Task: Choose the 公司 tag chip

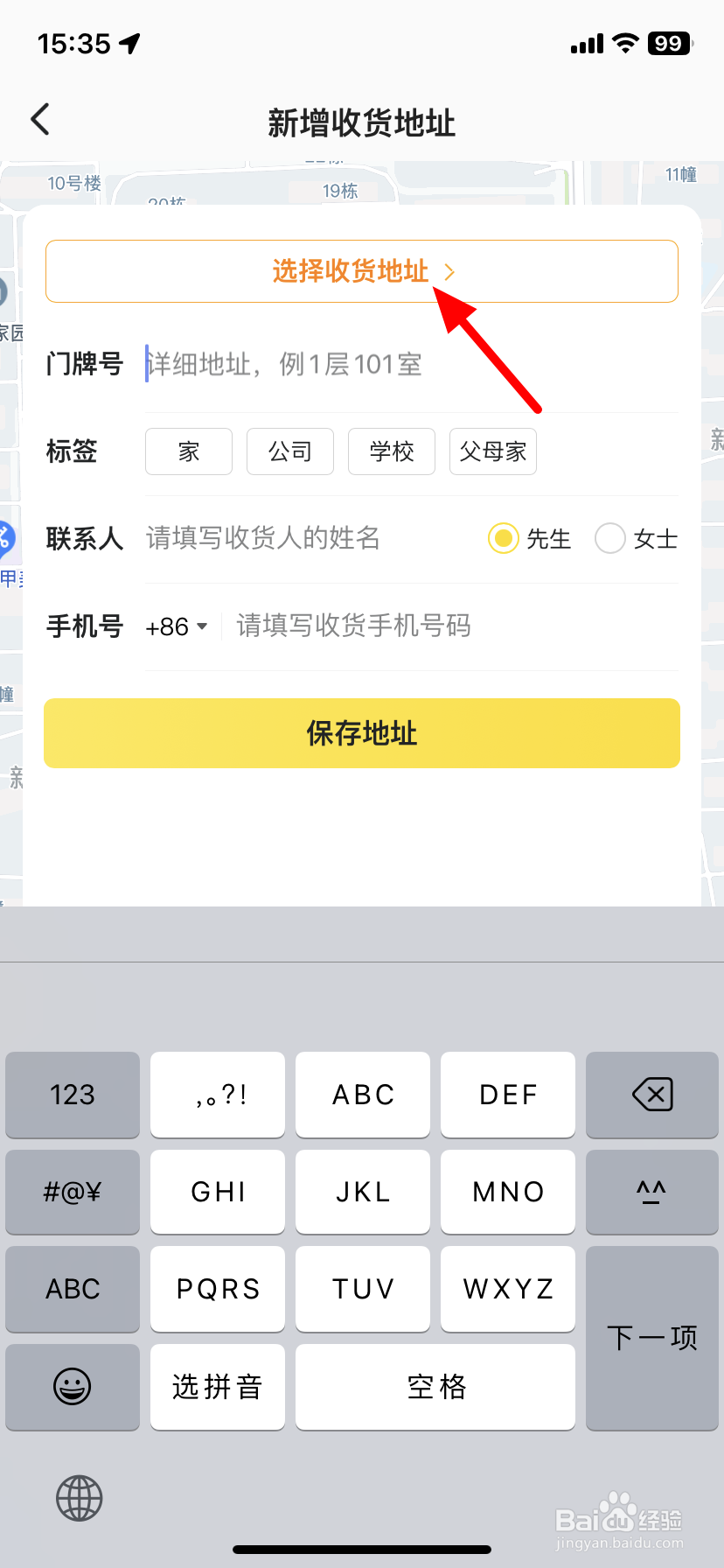Action: (290, 451)
